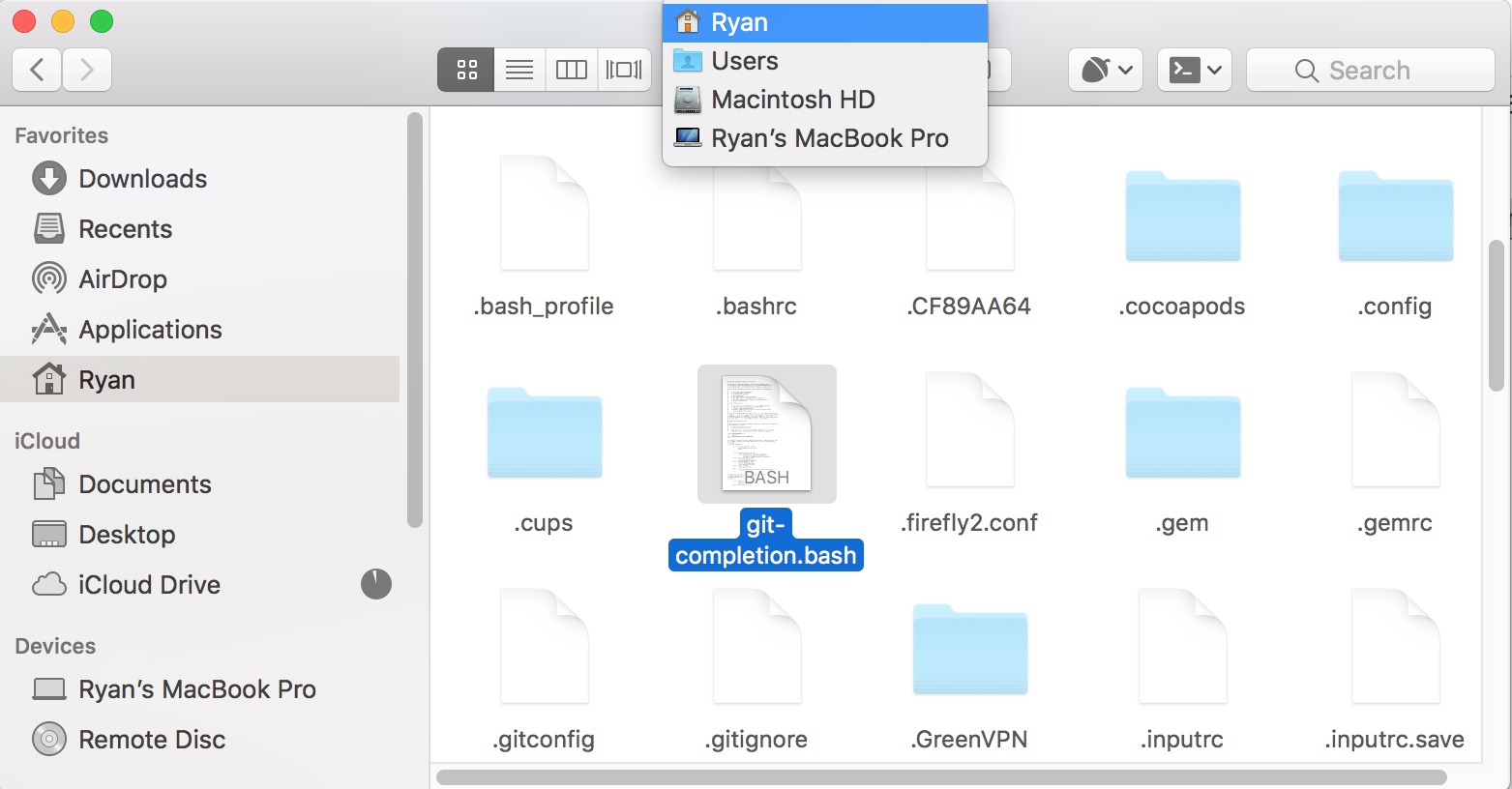The width and height of the screenshot is (1512, 789).
Task: Select the .cups folder icon
Action: (545, 432)
